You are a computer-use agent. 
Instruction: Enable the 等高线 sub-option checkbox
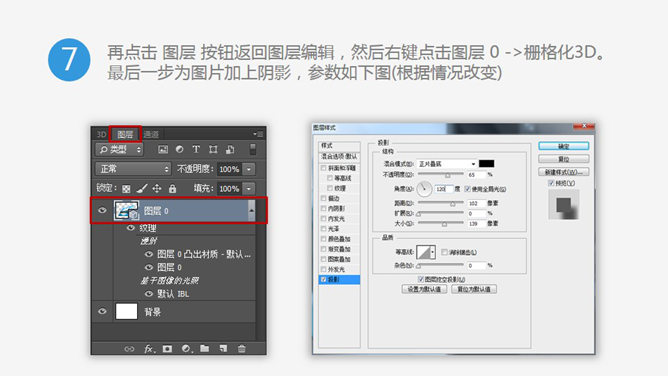click(x=330, y=178)
